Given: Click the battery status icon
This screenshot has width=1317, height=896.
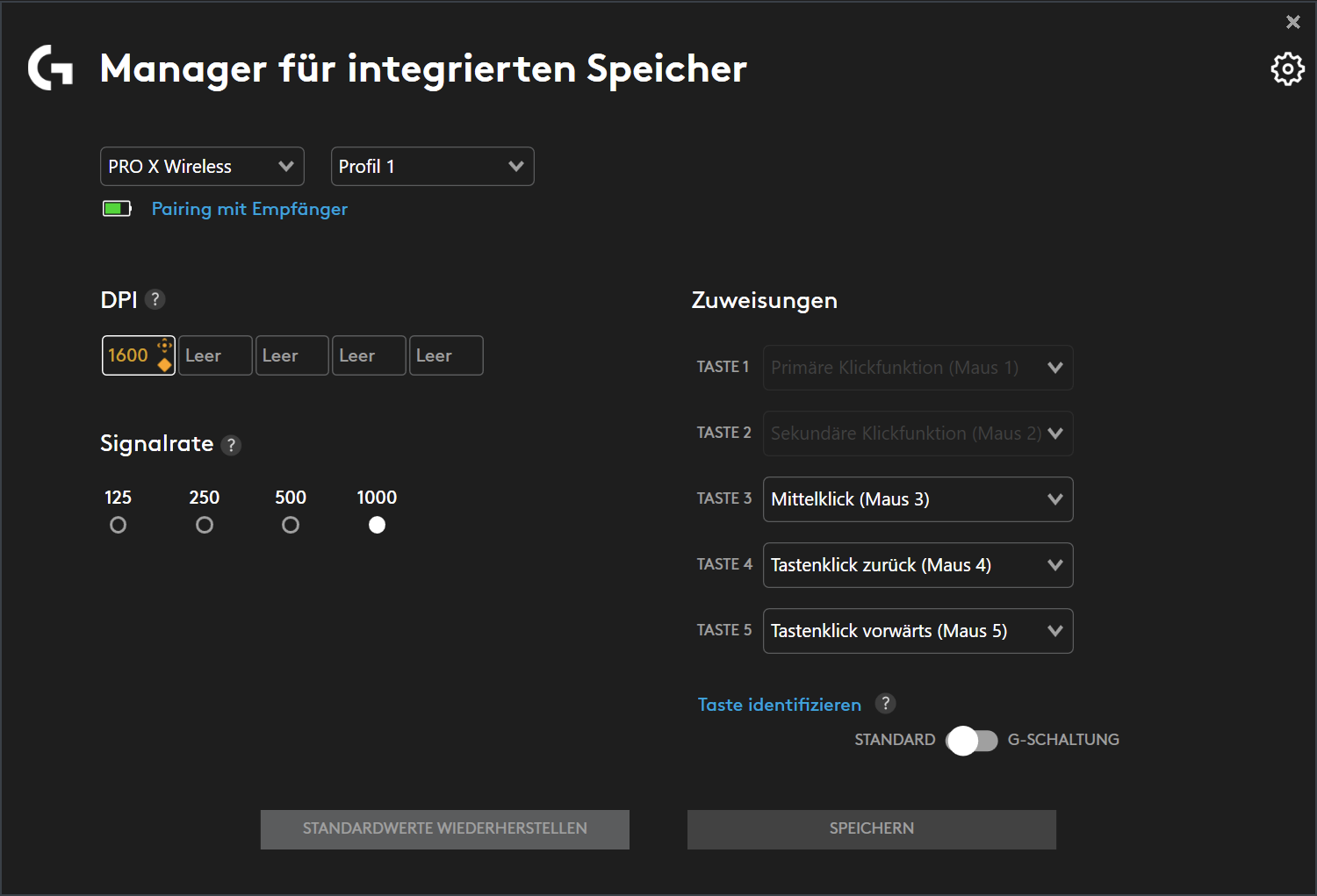Looking at the screenshot, I should point(117,209).
